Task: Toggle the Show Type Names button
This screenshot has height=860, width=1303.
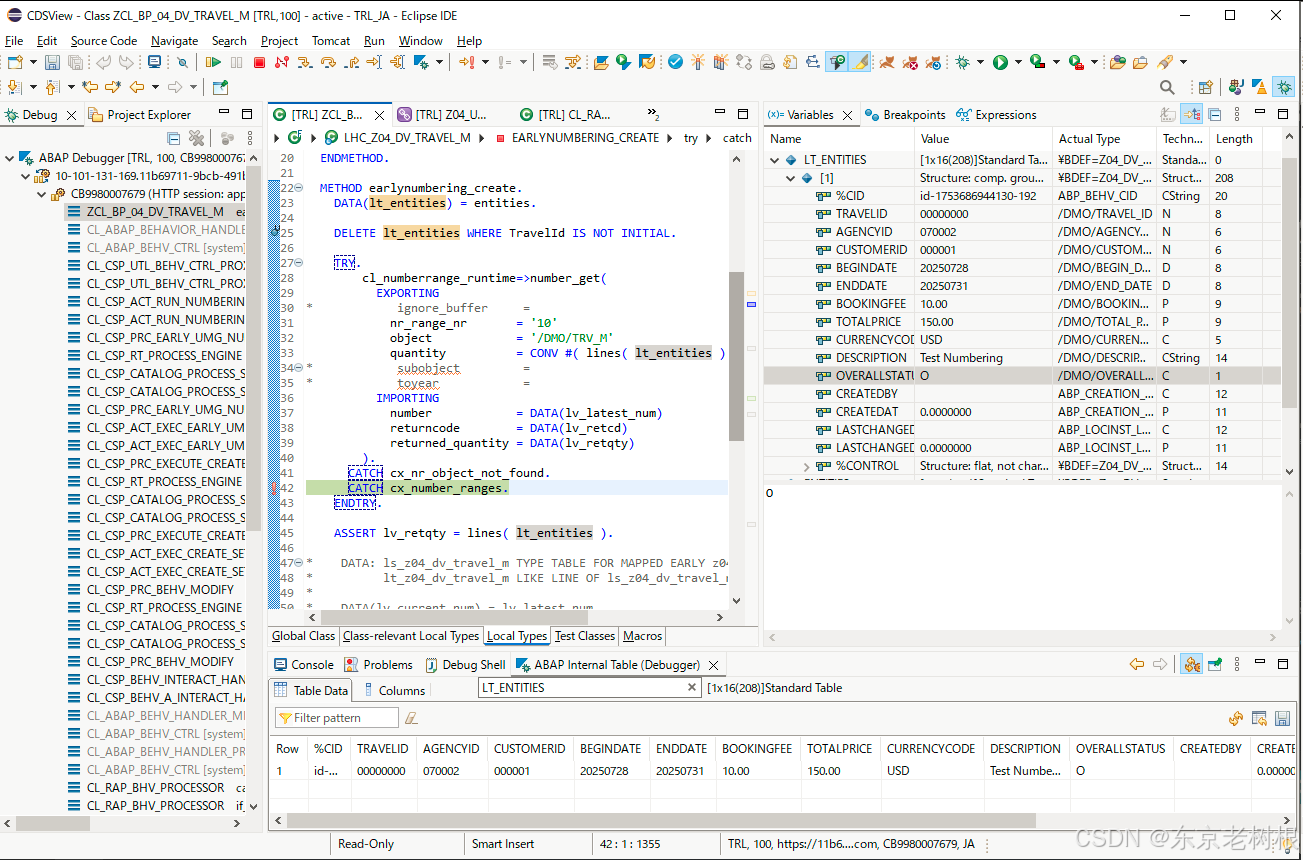Action: tap(1167, 115)
